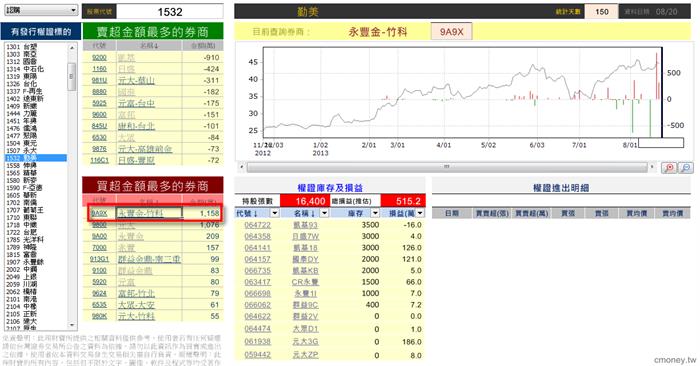
Task: Open buyer broker code link 9A9X
Action: coord(99,213)
